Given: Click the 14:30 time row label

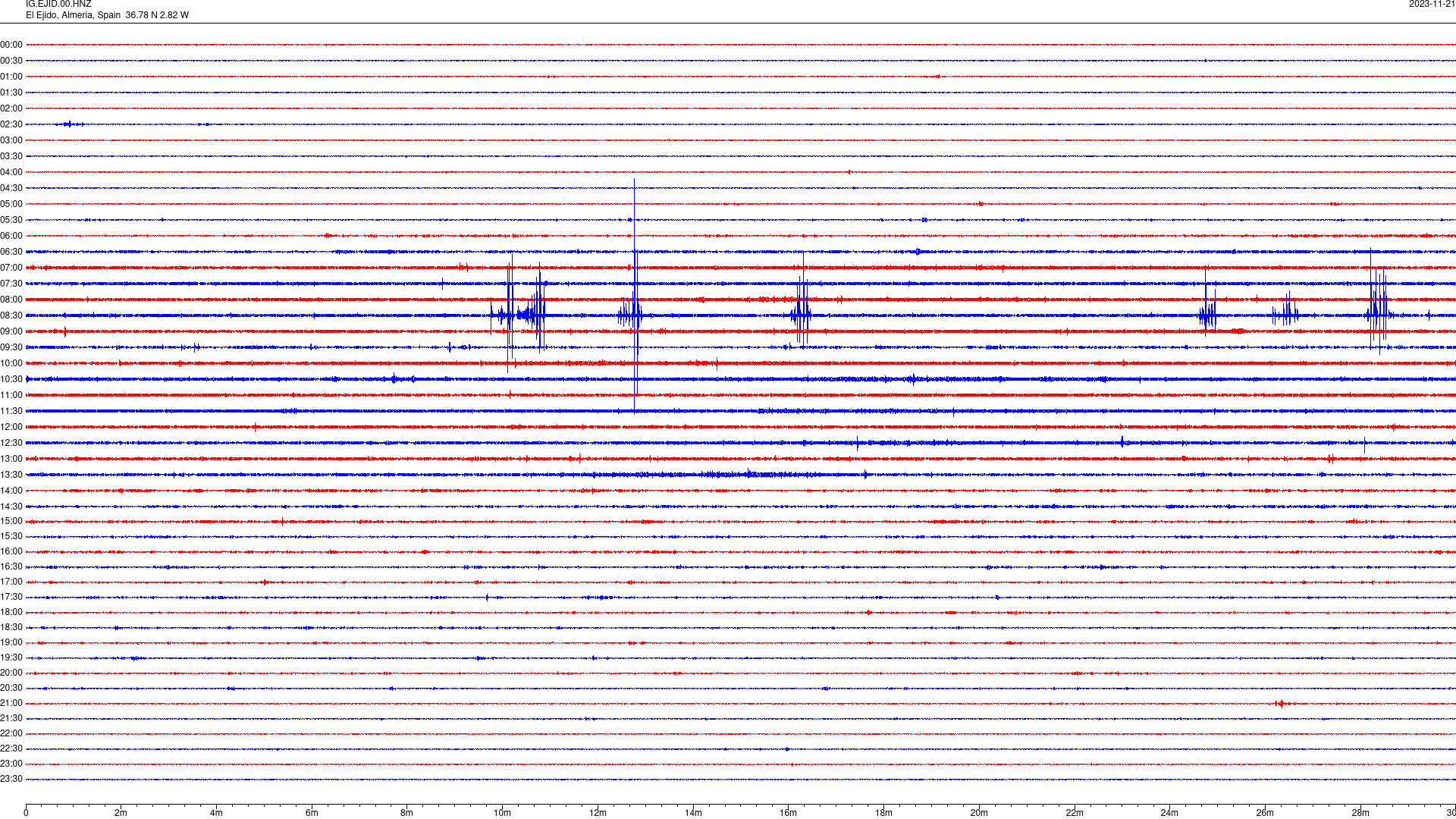Looking at the screenshot, I should [x=11, y=507].
